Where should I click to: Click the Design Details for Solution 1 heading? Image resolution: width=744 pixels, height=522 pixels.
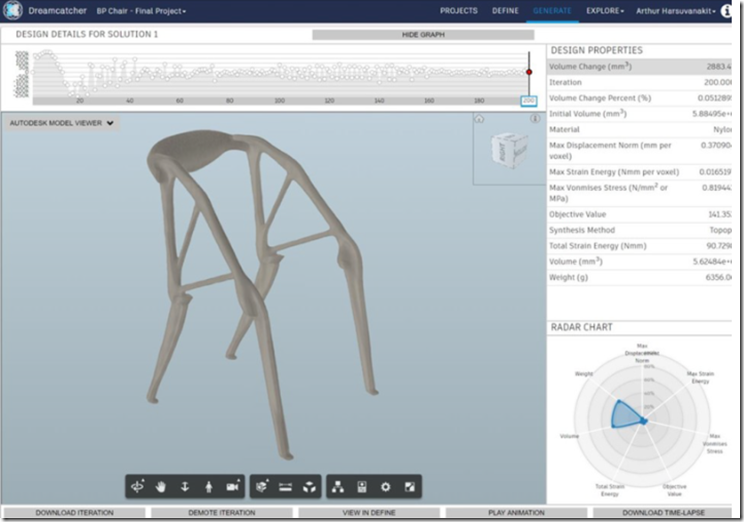[x=87, y=34]
